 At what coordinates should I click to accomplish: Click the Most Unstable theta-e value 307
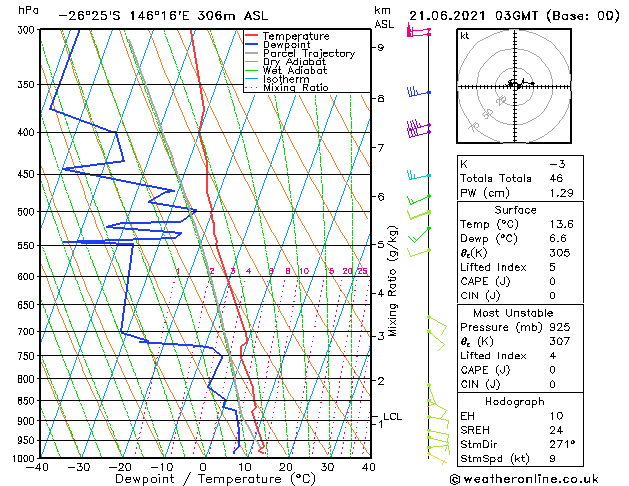[x=560, y=341]
